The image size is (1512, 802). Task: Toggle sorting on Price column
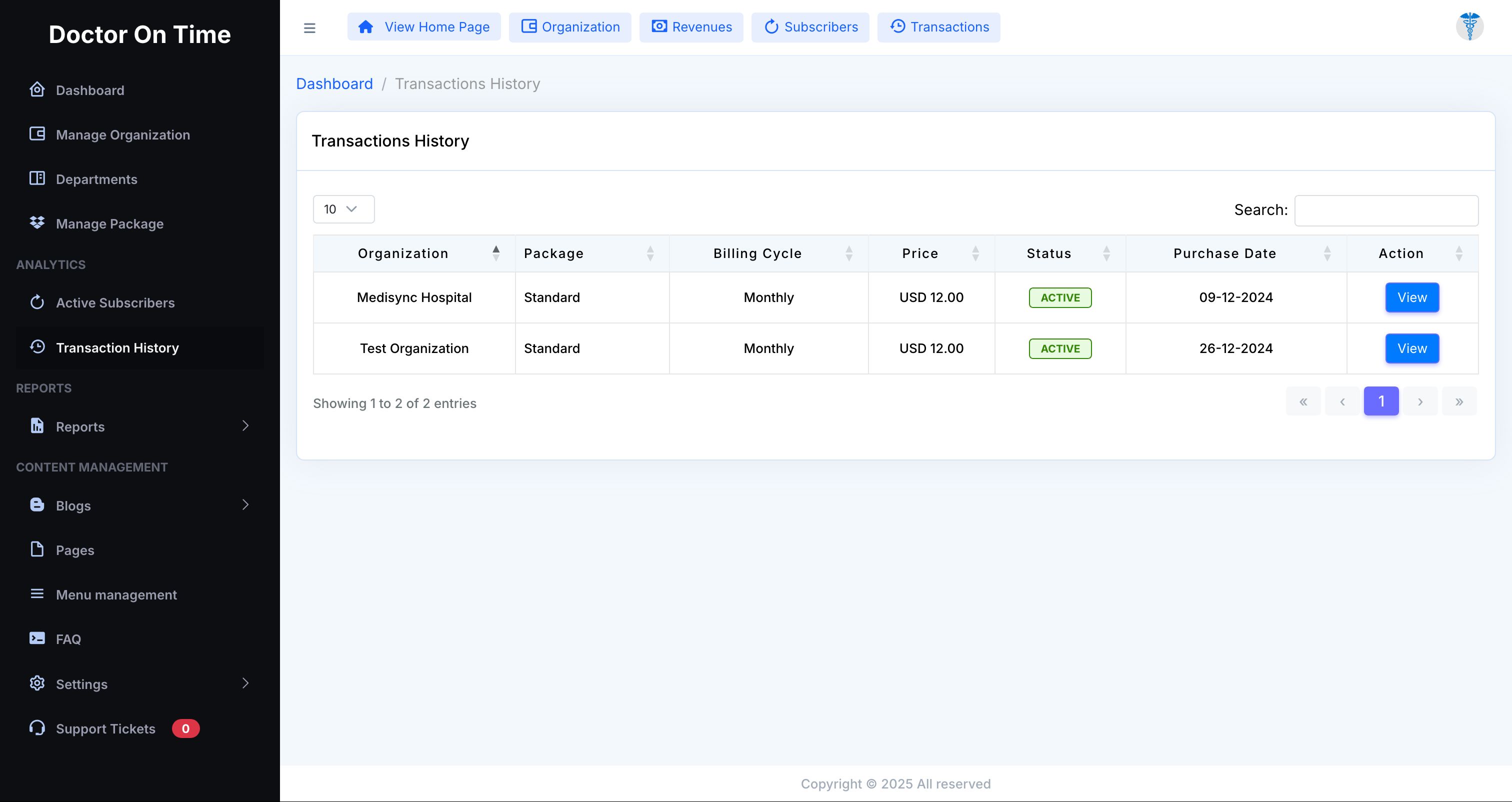coord(975,253)
